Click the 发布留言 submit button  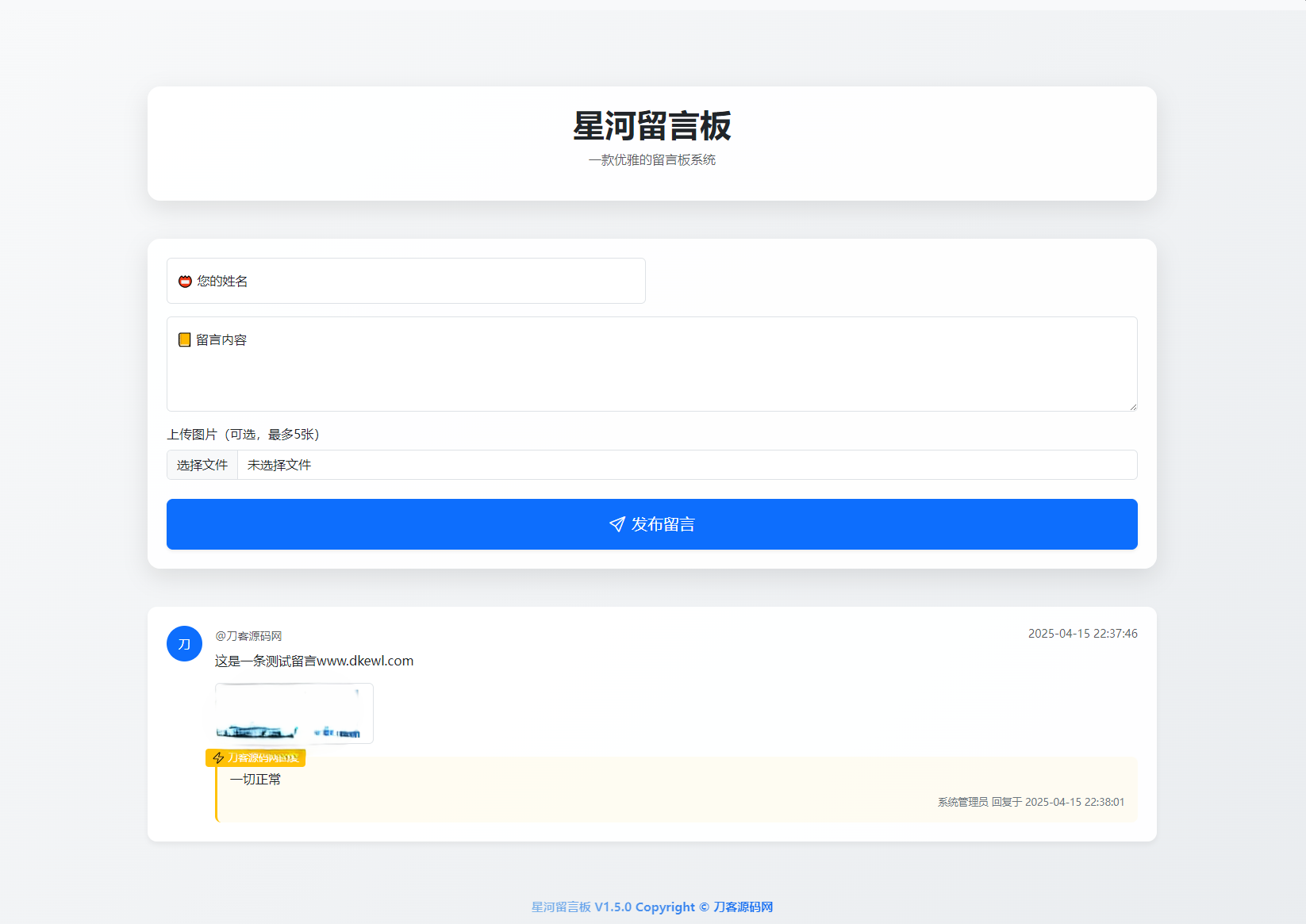(x=651, y=524)
